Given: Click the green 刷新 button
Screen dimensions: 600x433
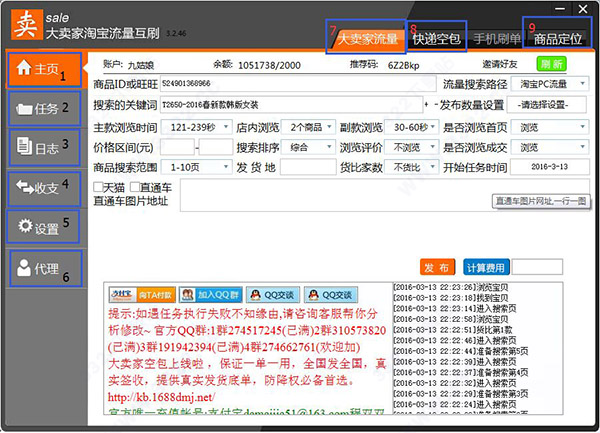Looking at the screenshot, I should [x=551, y=64].
